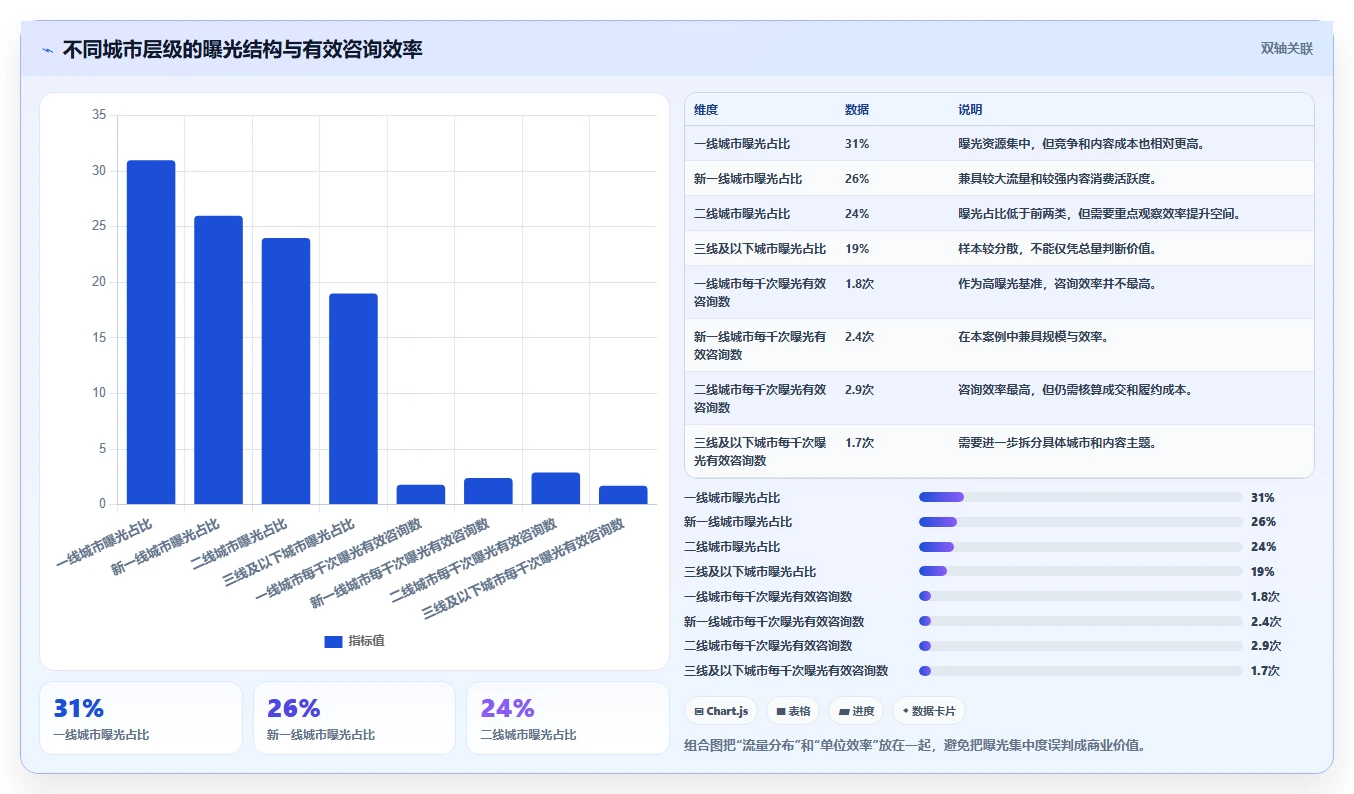Click the icon left of the page title
Image resolution: width=1354 pixels, height=794 pixels.
[x=47, y=49]
